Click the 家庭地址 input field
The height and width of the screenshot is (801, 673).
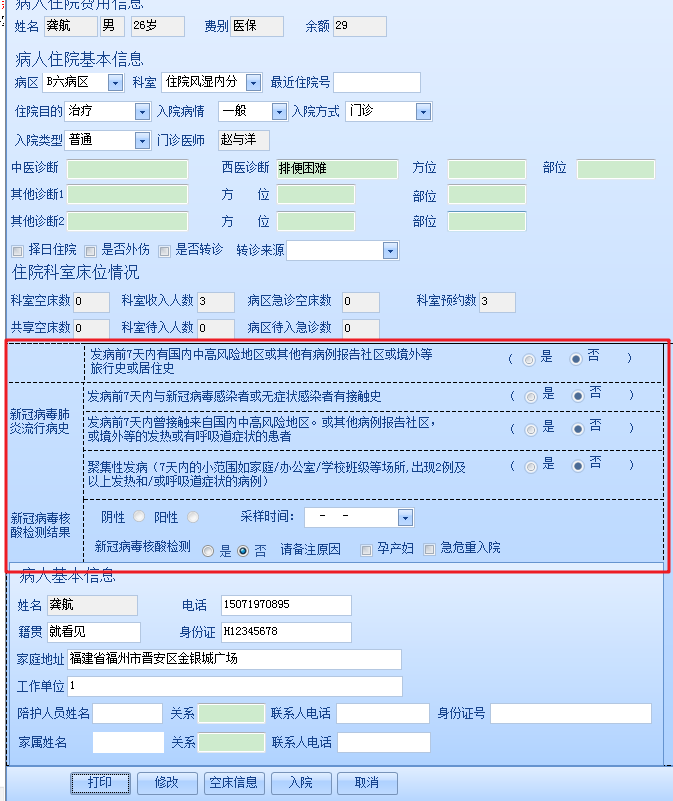pyautogui.click(x=235, y=659)
